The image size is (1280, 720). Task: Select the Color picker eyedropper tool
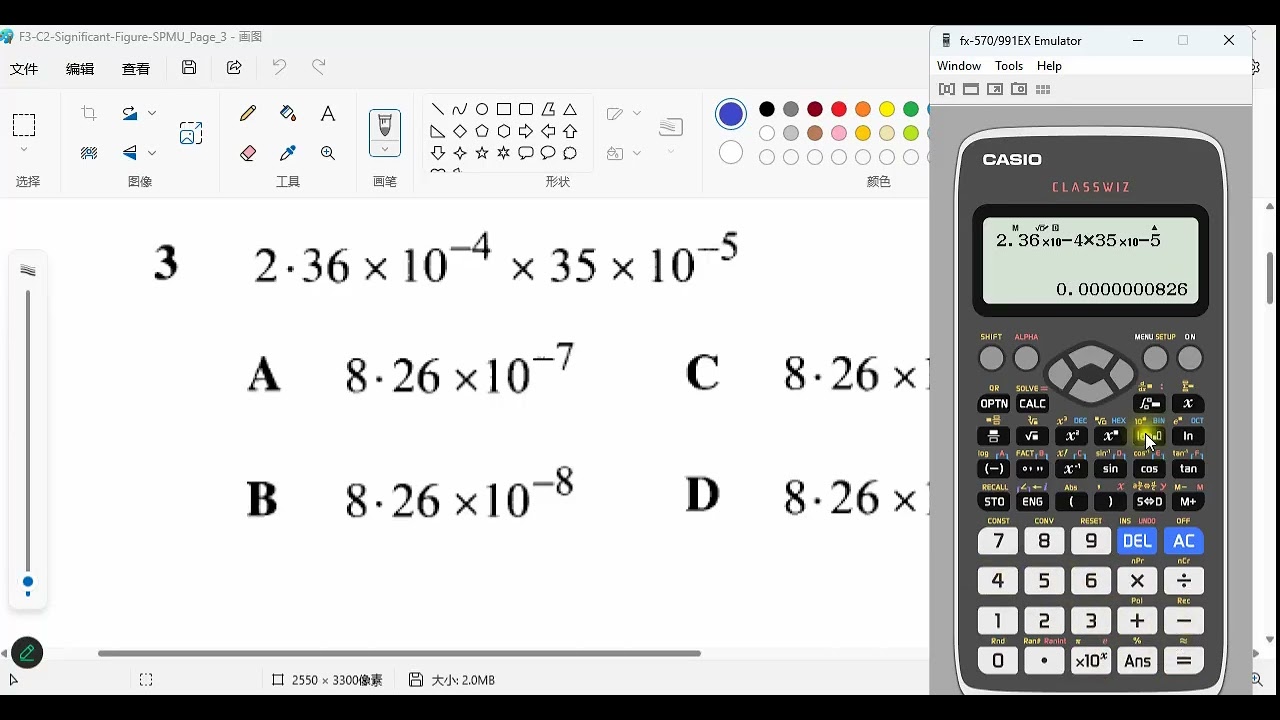(288, 153)
